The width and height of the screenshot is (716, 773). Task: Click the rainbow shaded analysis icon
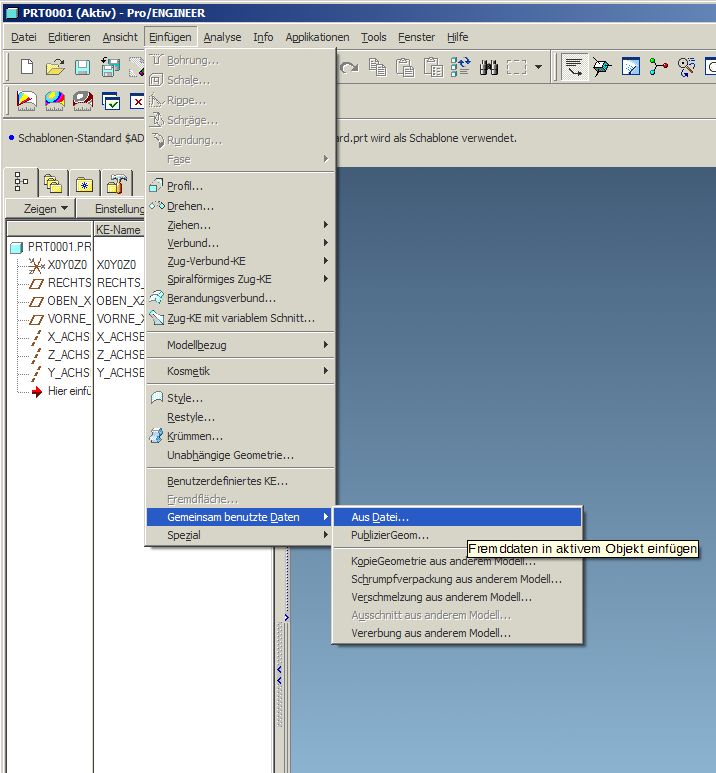tap(55, 101)
